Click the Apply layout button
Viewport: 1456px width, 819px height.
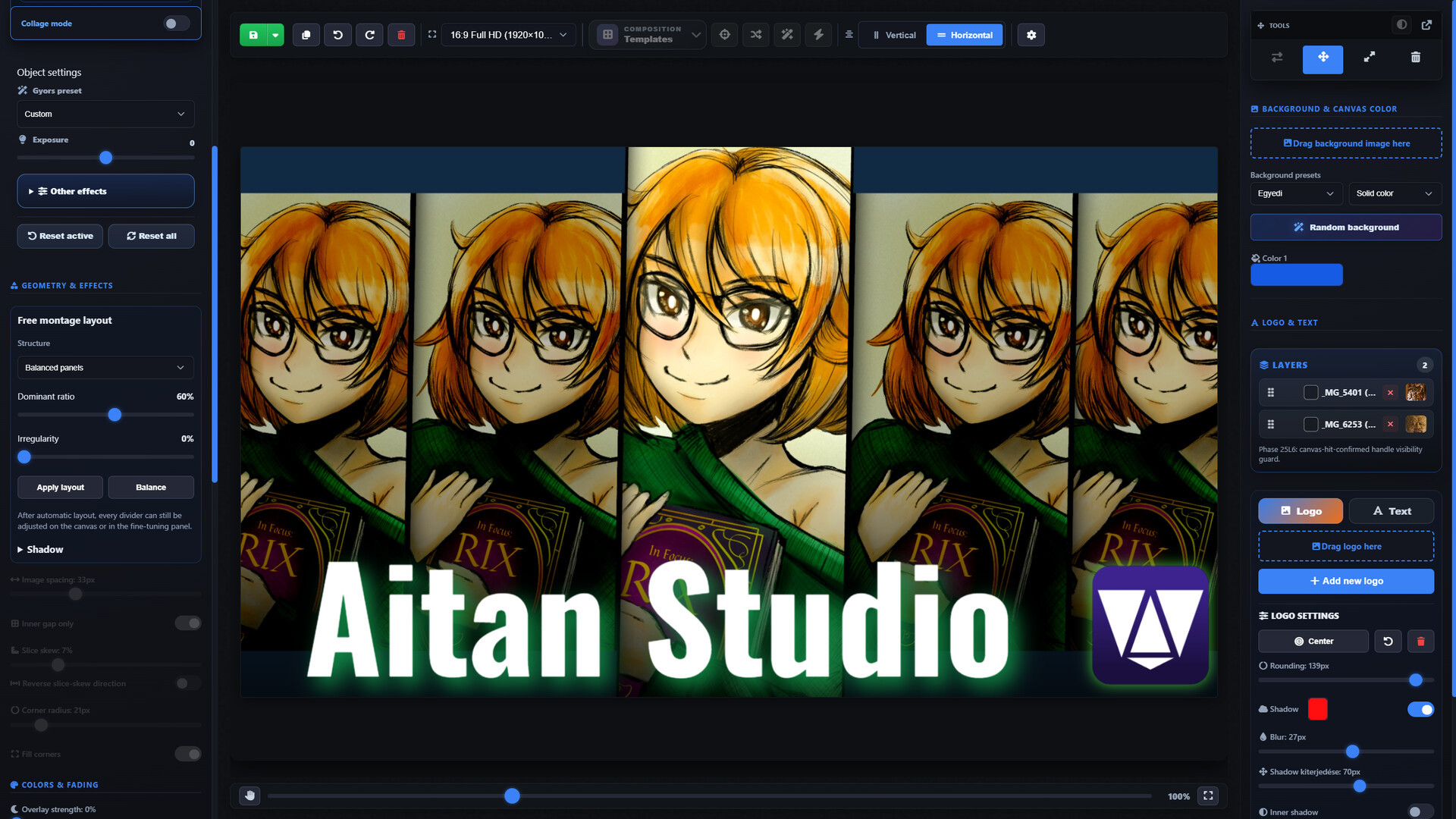pos(61,488)
